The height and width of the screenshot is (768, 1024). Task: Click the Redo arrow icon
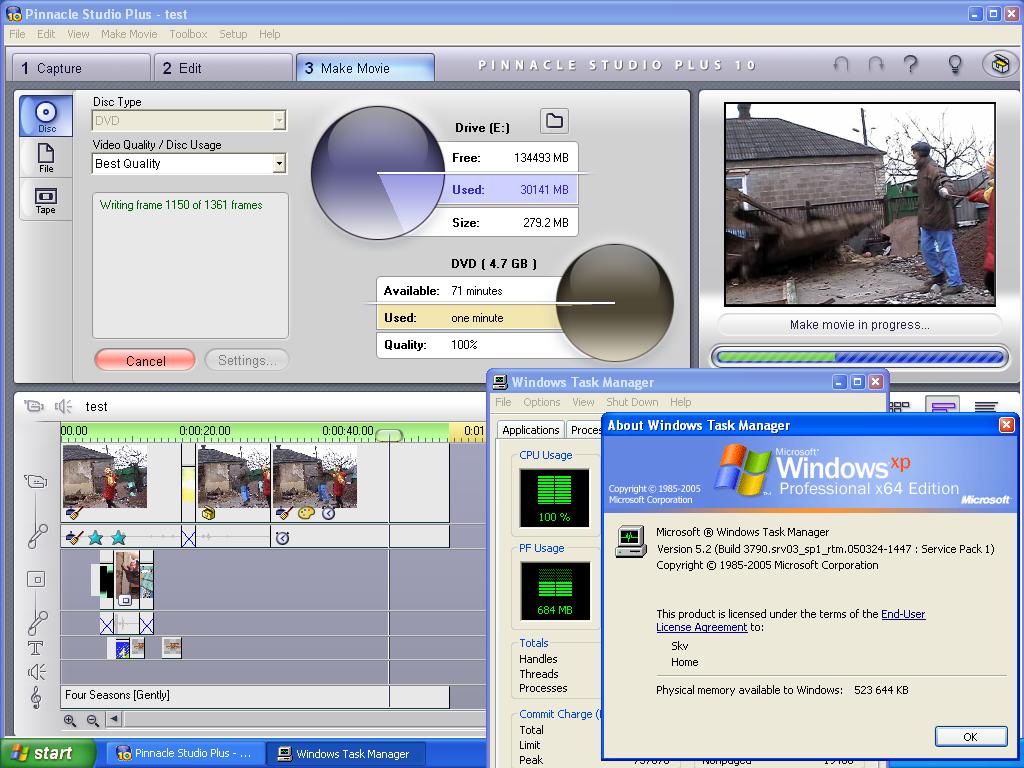point(876,65)
